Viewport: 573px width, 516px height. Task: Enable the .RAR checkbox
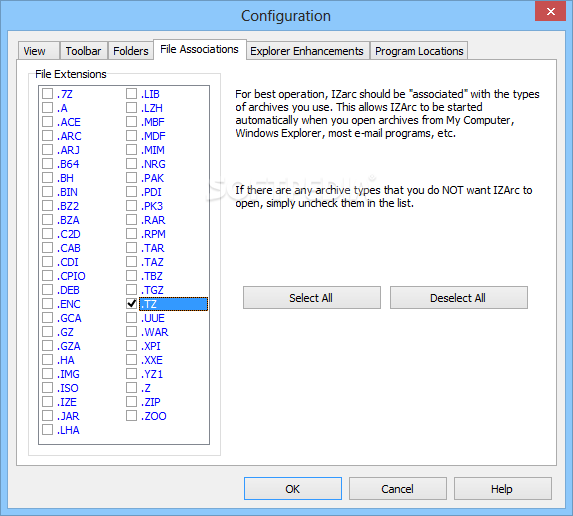[132, 220]
